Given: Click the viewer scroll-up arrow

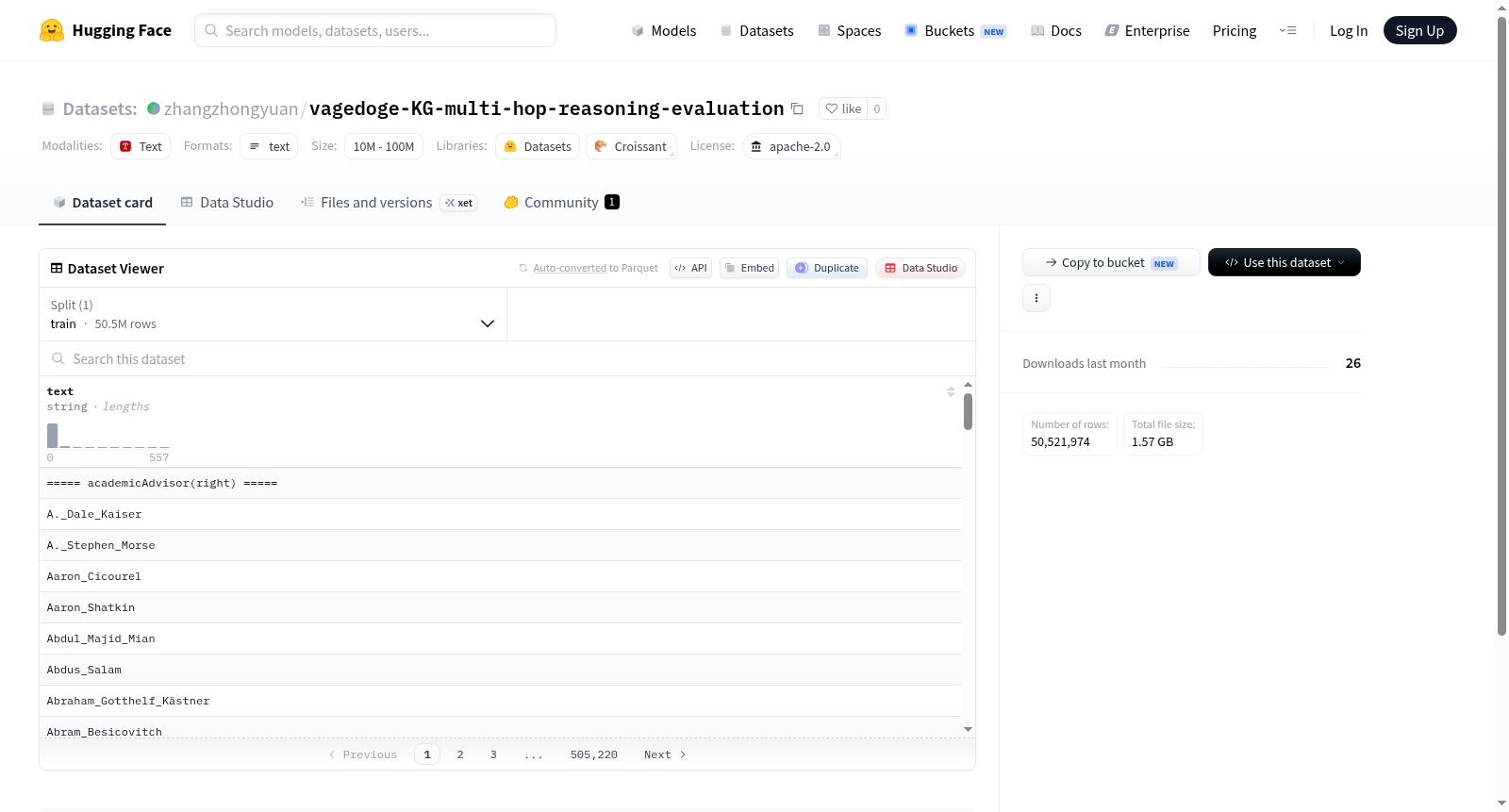Looking at the screenshot, I should click(x=968, y=385).
